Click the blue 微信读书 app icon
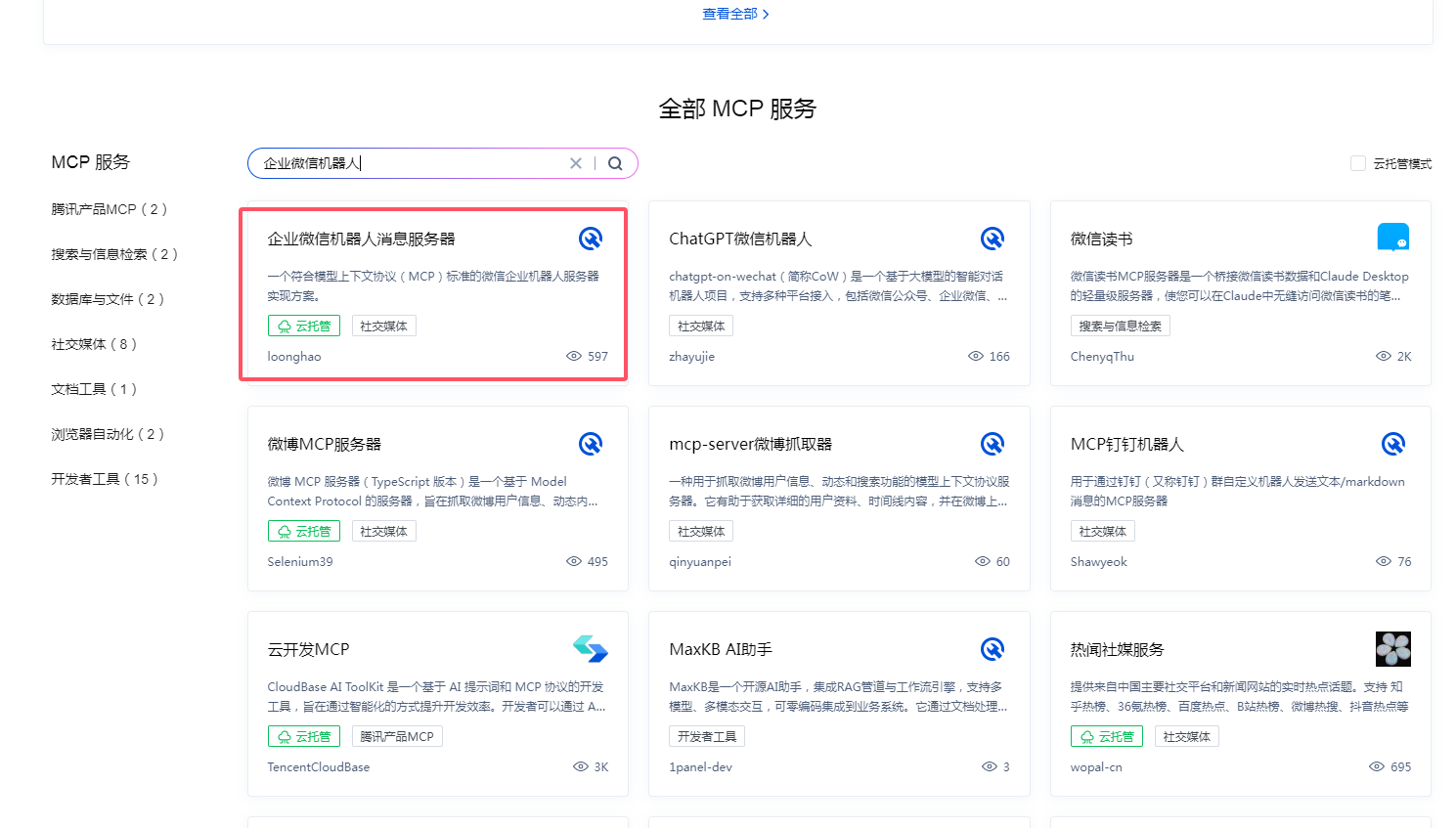Image resolution: width=1456 pixels, height=828 pixels. [1393, 238]
